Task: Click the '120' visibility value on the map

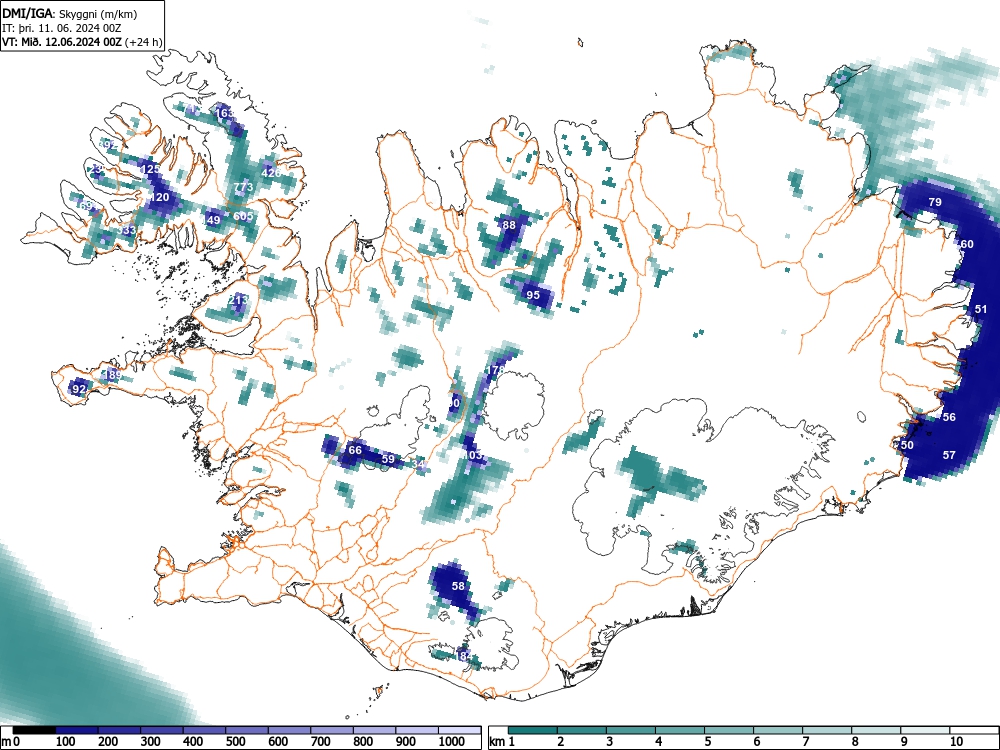Action: [x=159, y=197]
